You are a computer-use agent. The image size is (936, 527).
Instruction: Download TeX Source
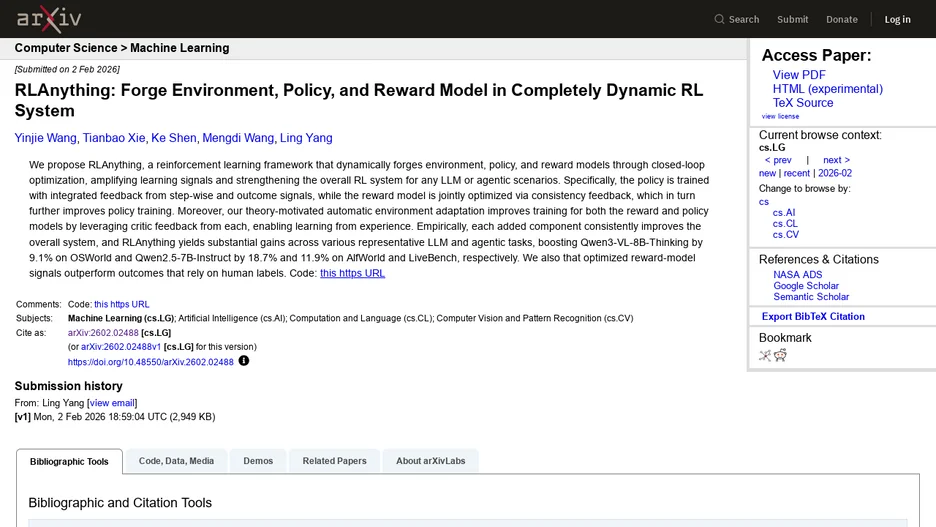click(803, 103)
